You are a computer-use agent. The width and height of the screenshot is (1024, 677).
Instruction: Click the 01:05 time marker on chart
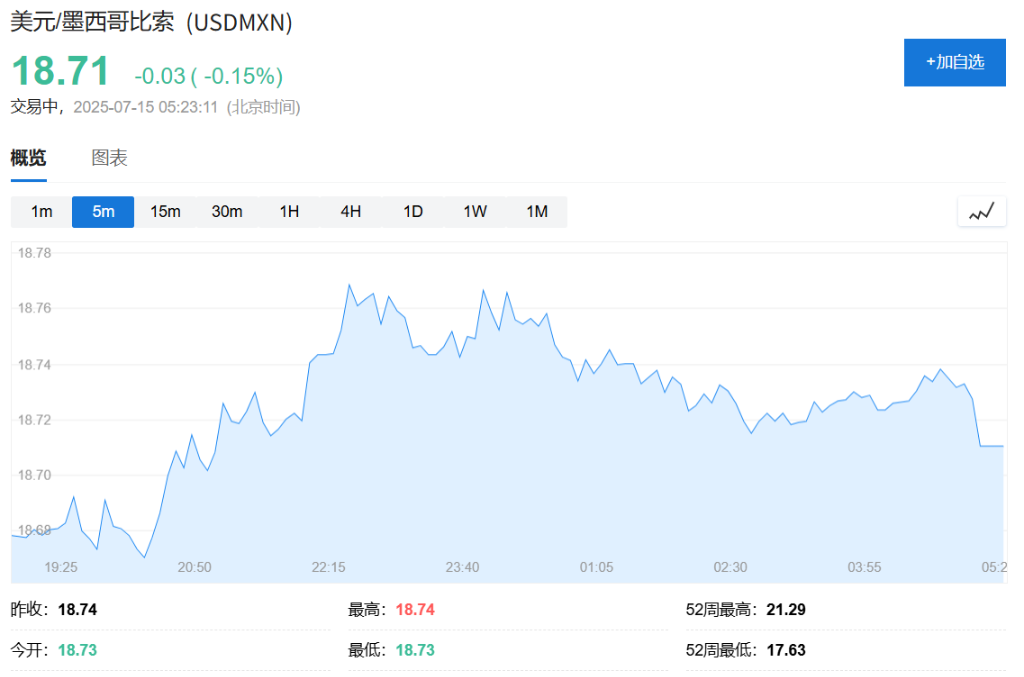(596, 567)
